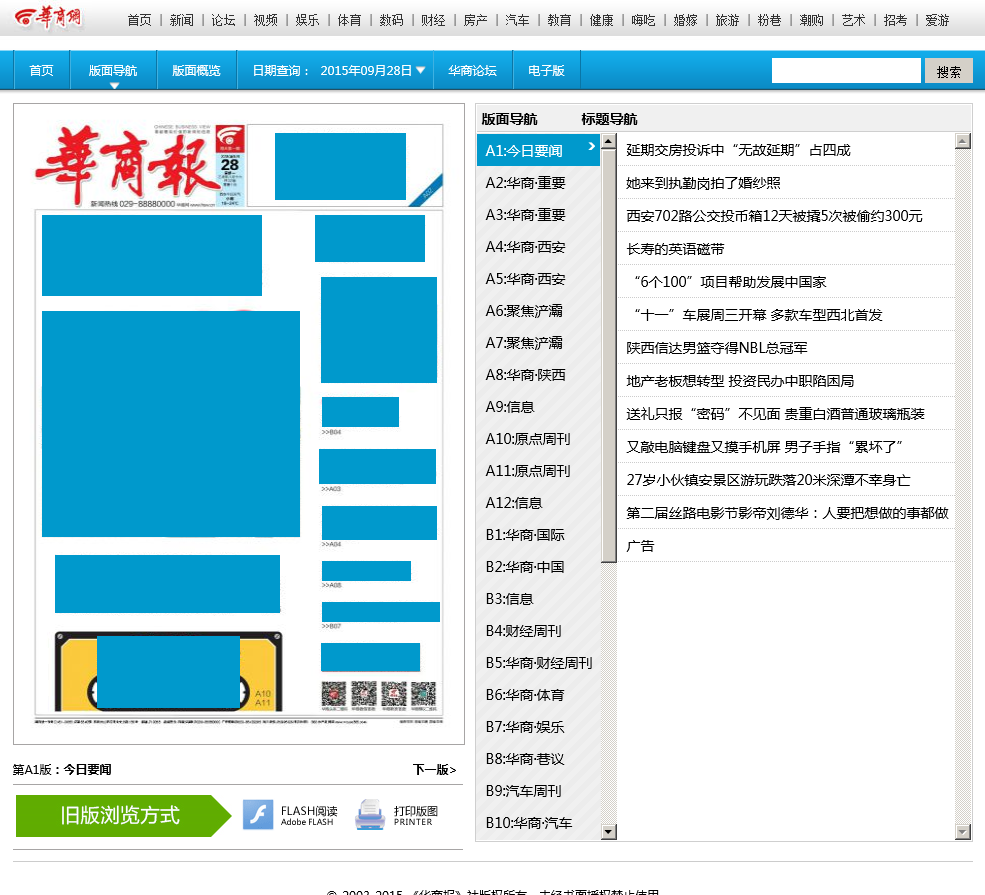Open article 她来到执勤岗拍了婚纱照
Screen dimensions: 985x895
703,183
